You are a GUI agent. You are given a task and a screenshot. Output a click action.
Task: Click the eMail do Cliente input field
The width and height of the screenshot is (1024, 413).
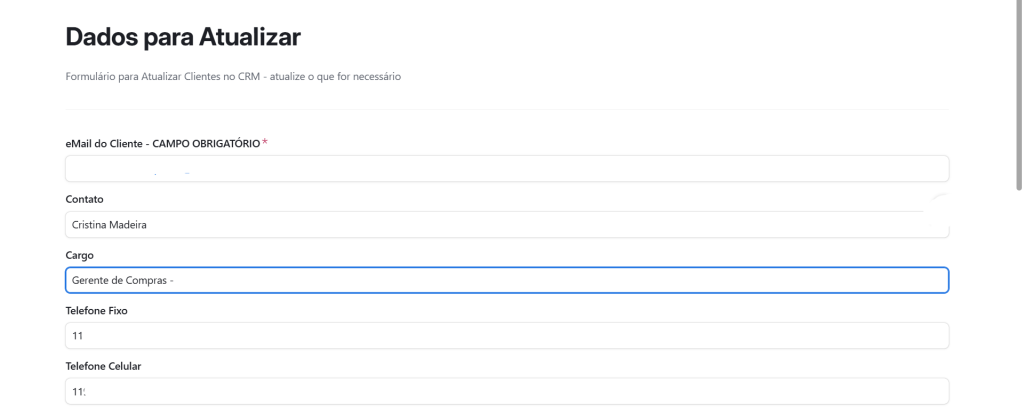click(x=506, y=168)
